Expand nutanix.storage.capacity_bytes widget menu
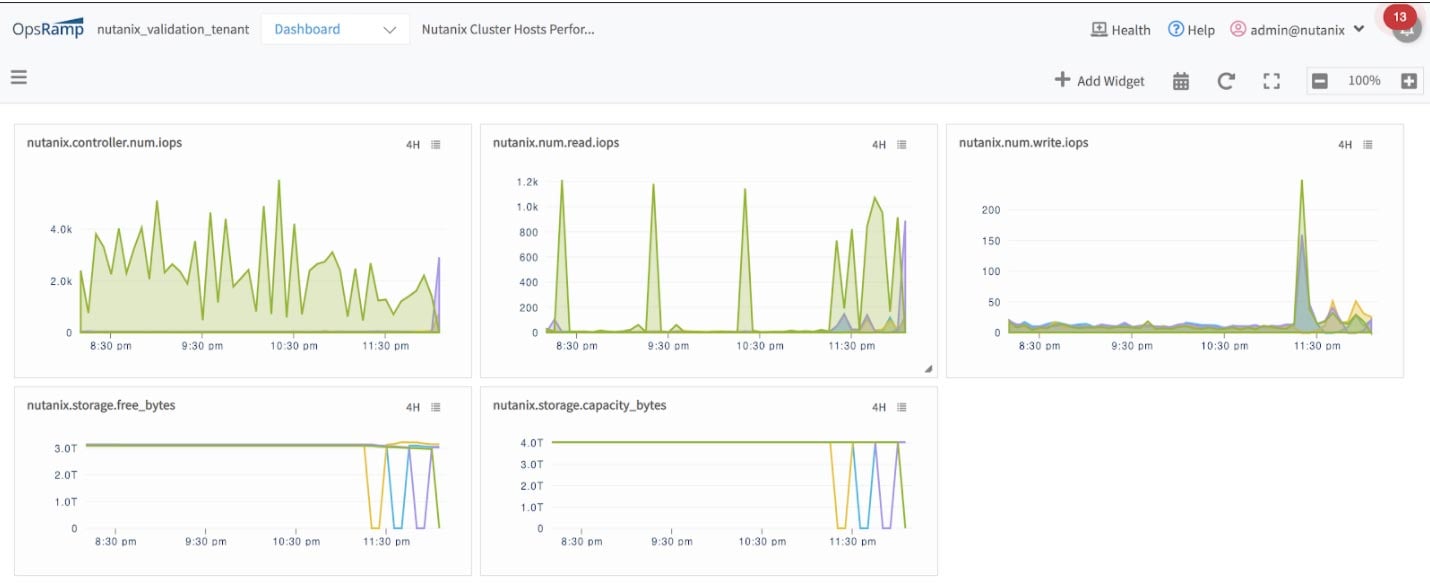This screenshot has height=586, width=1430. [901, 406]
